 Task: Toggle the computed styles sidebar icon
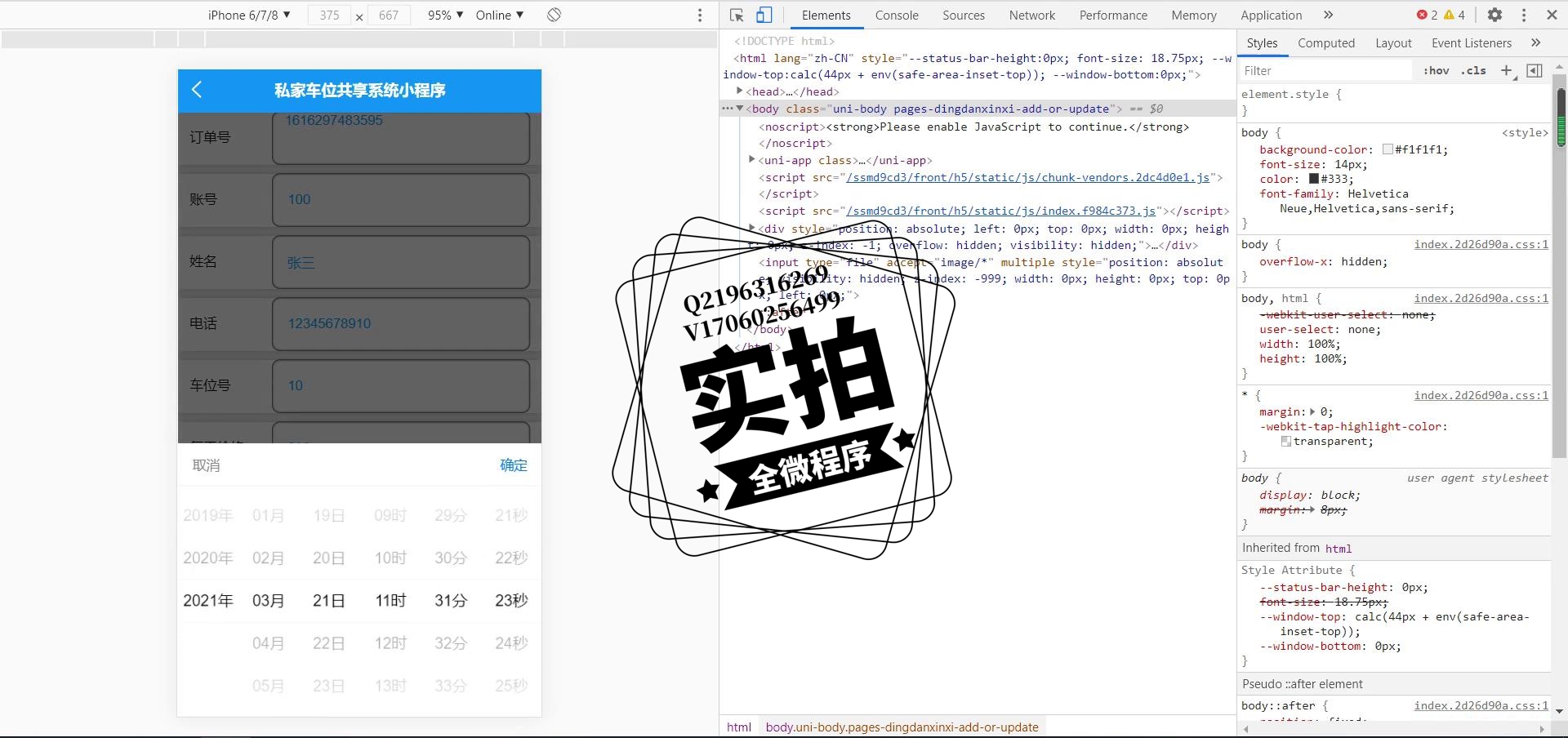click(x=1535, y=70)
